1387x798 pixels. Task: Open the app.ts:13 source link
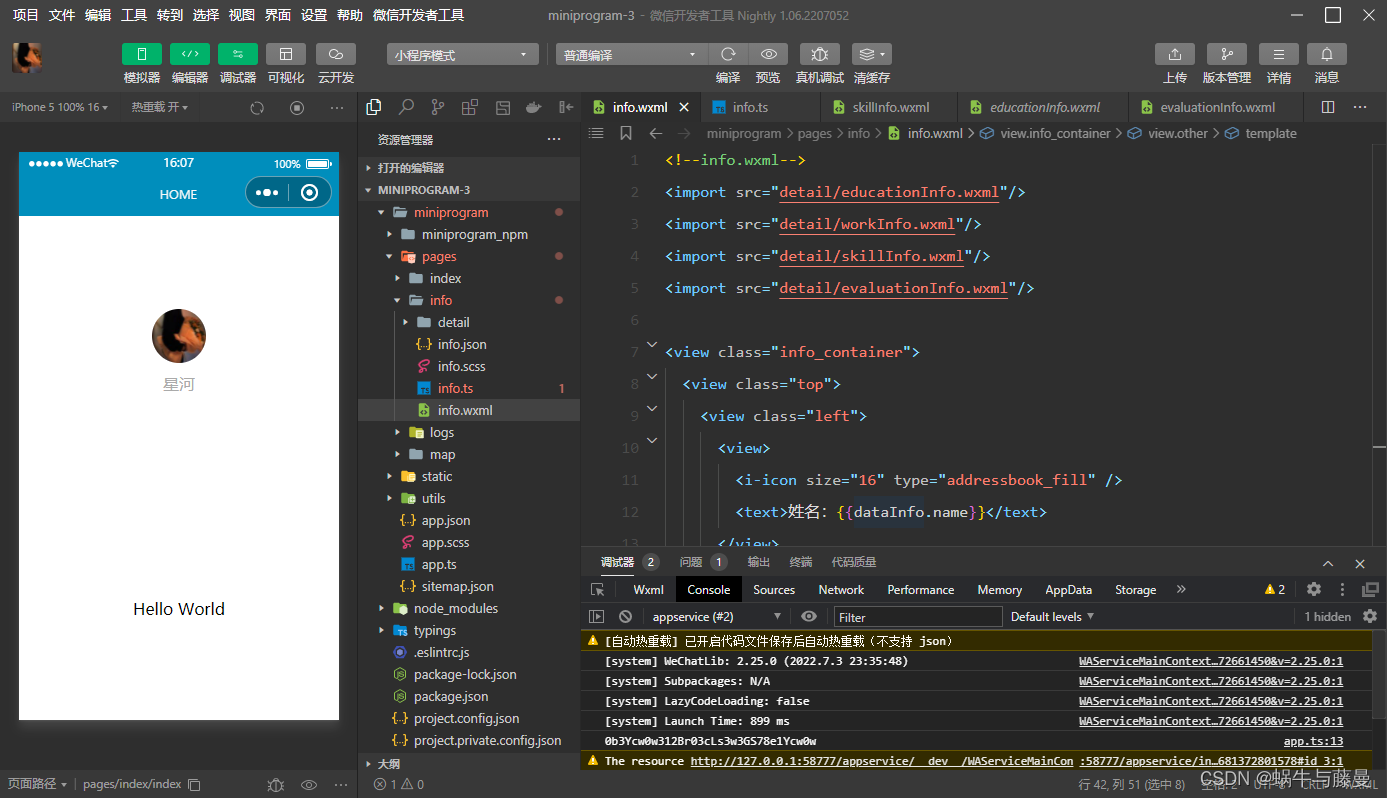(1313, 741)
